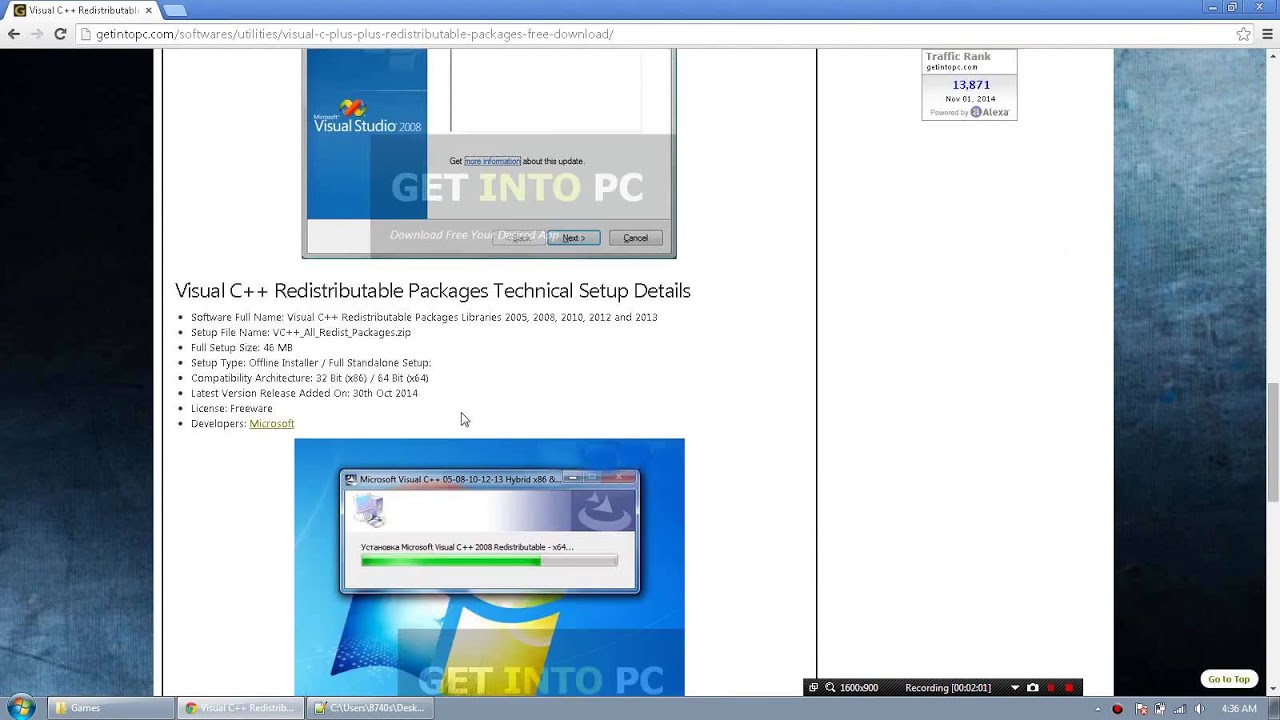Open the Alexa Traffic Rank widget
The width and height of the screenshot is (1280, 720).
(x=969, y=85)
